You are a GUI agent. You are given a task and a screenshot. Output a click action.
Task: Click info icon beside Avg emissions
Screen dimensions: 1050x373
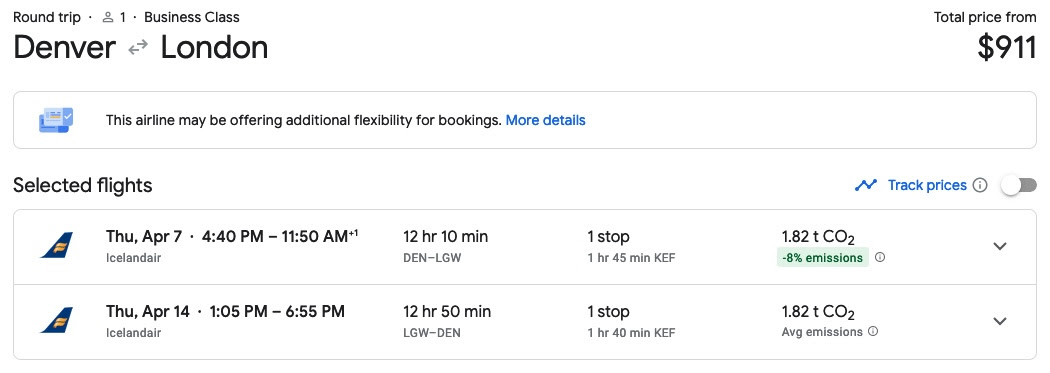873,331
